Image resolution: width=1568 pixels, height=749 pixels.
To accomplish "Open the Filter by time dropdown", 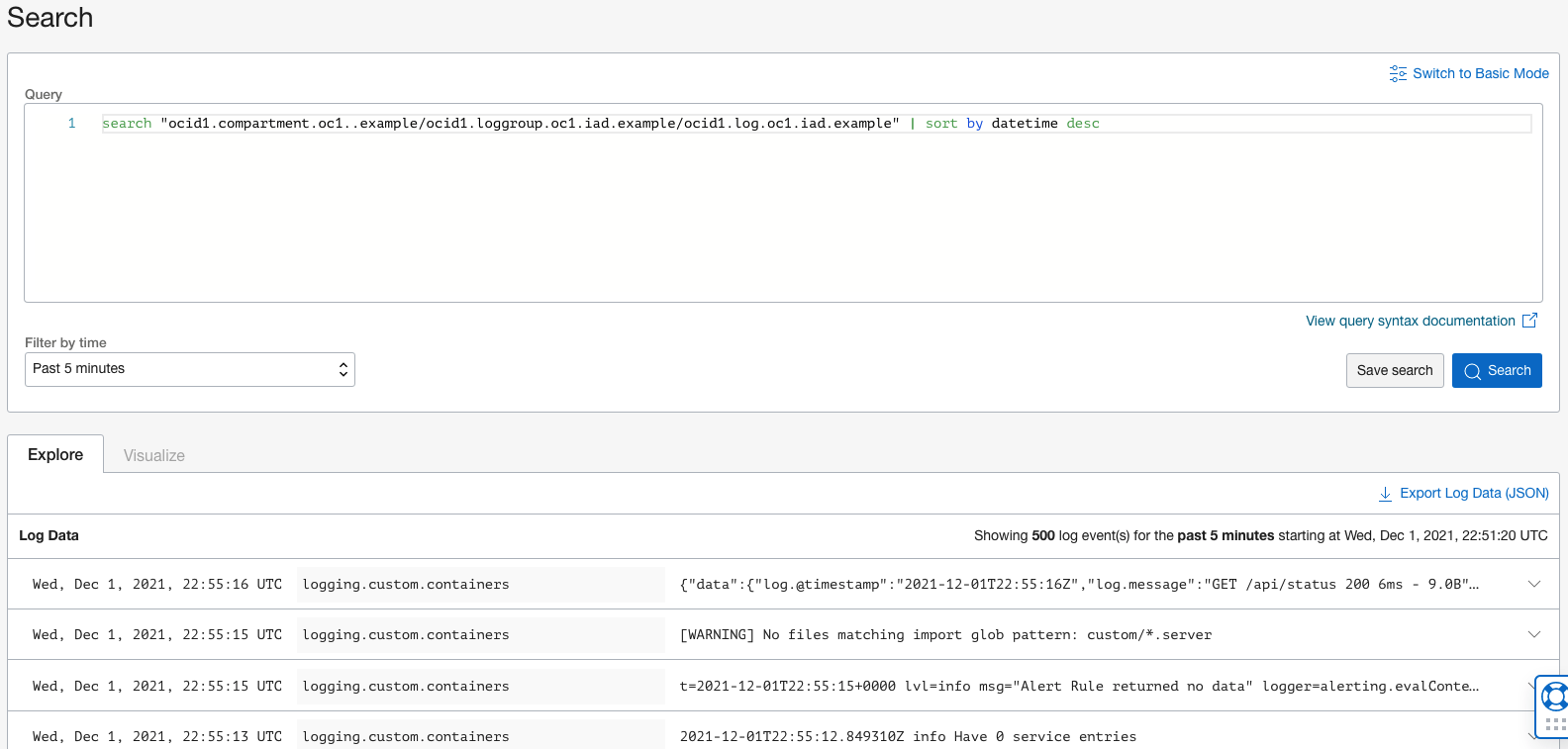I will pos(190,369).
